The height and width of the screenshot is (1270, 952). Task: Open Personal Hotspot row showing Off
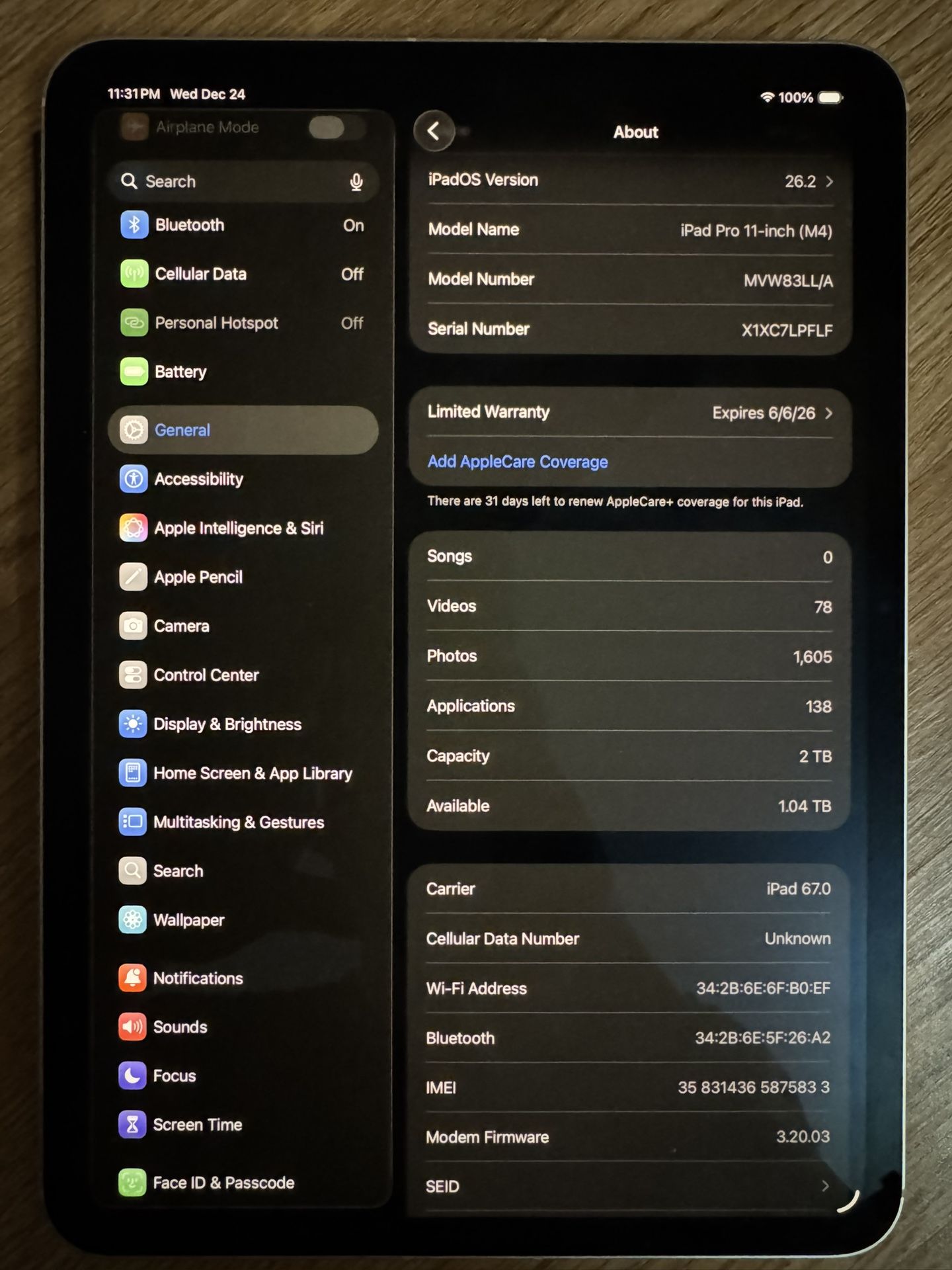[243, 323]
